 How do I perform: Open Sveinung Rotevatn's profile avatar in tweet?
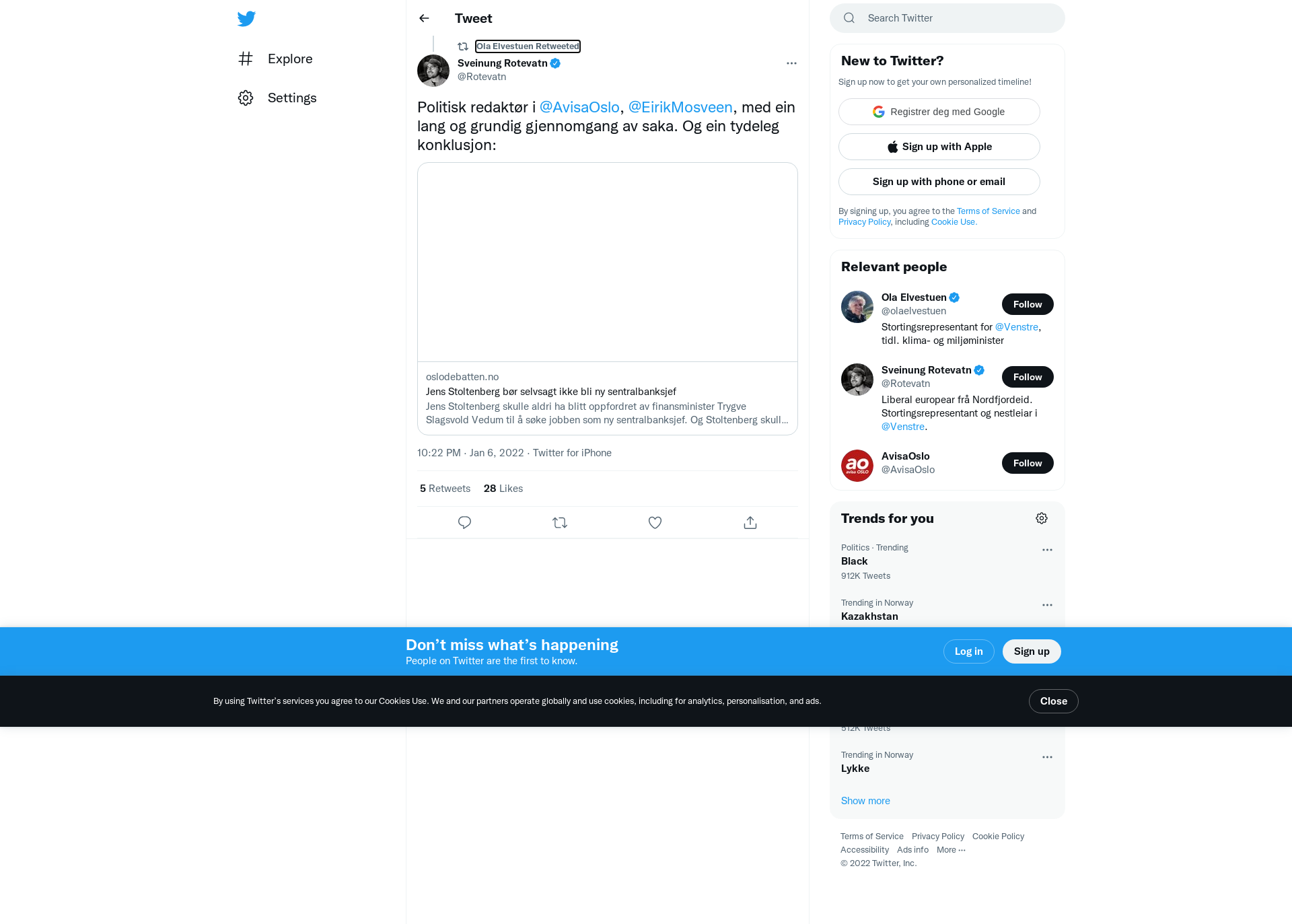click(x=433, y=70)
